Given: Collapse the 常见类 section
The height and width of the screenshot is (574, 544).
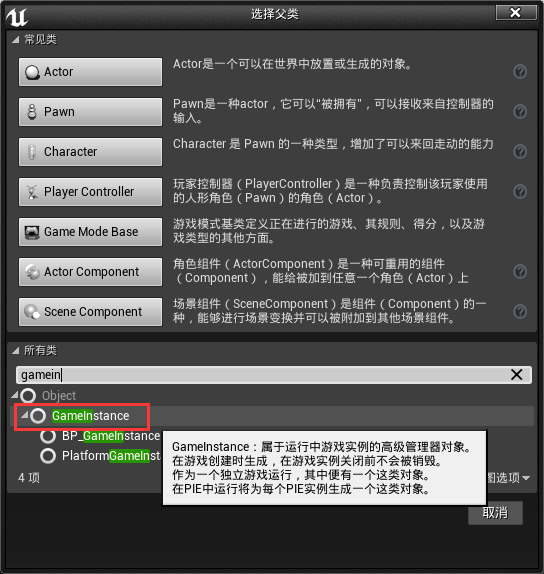Looking at the screenshot, I should tap(15, 40).
